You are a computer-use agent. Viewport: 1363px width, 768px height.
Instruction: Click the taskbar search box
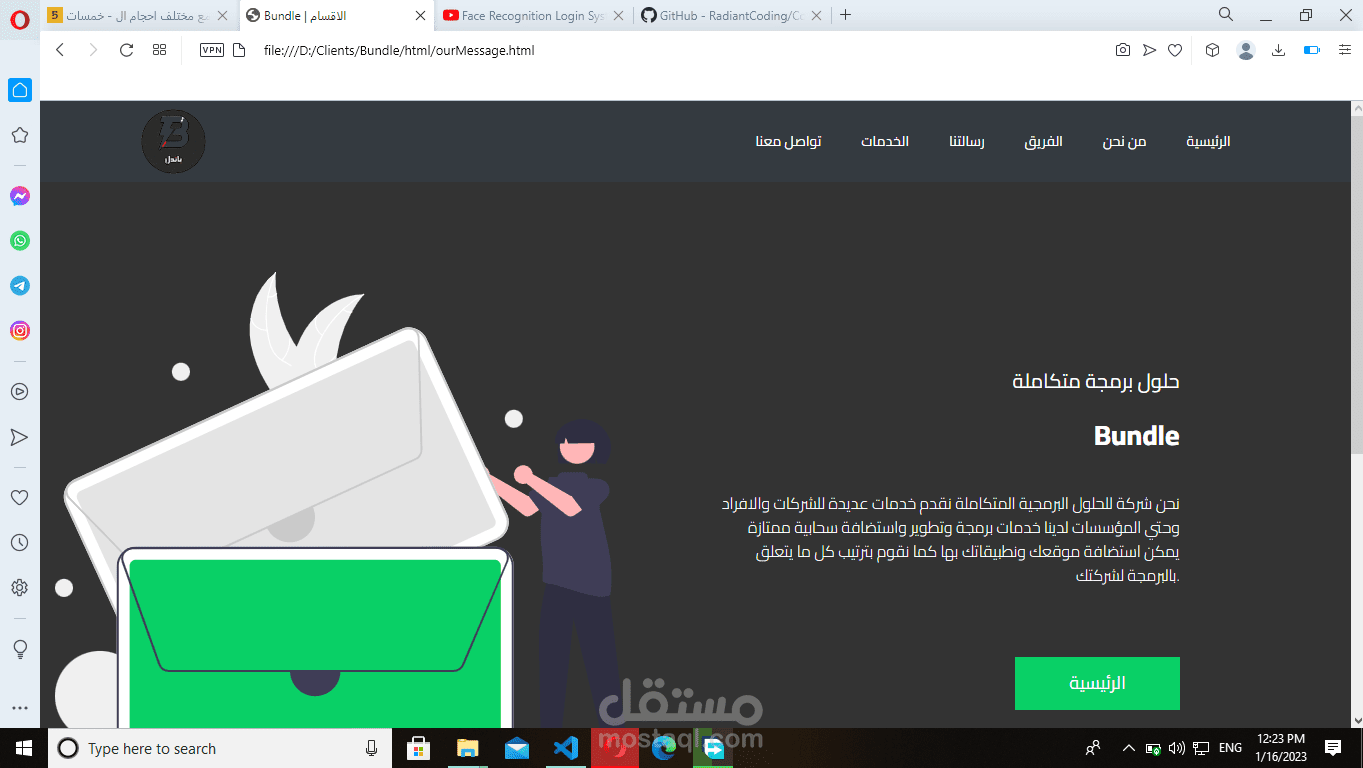(220, 748)
